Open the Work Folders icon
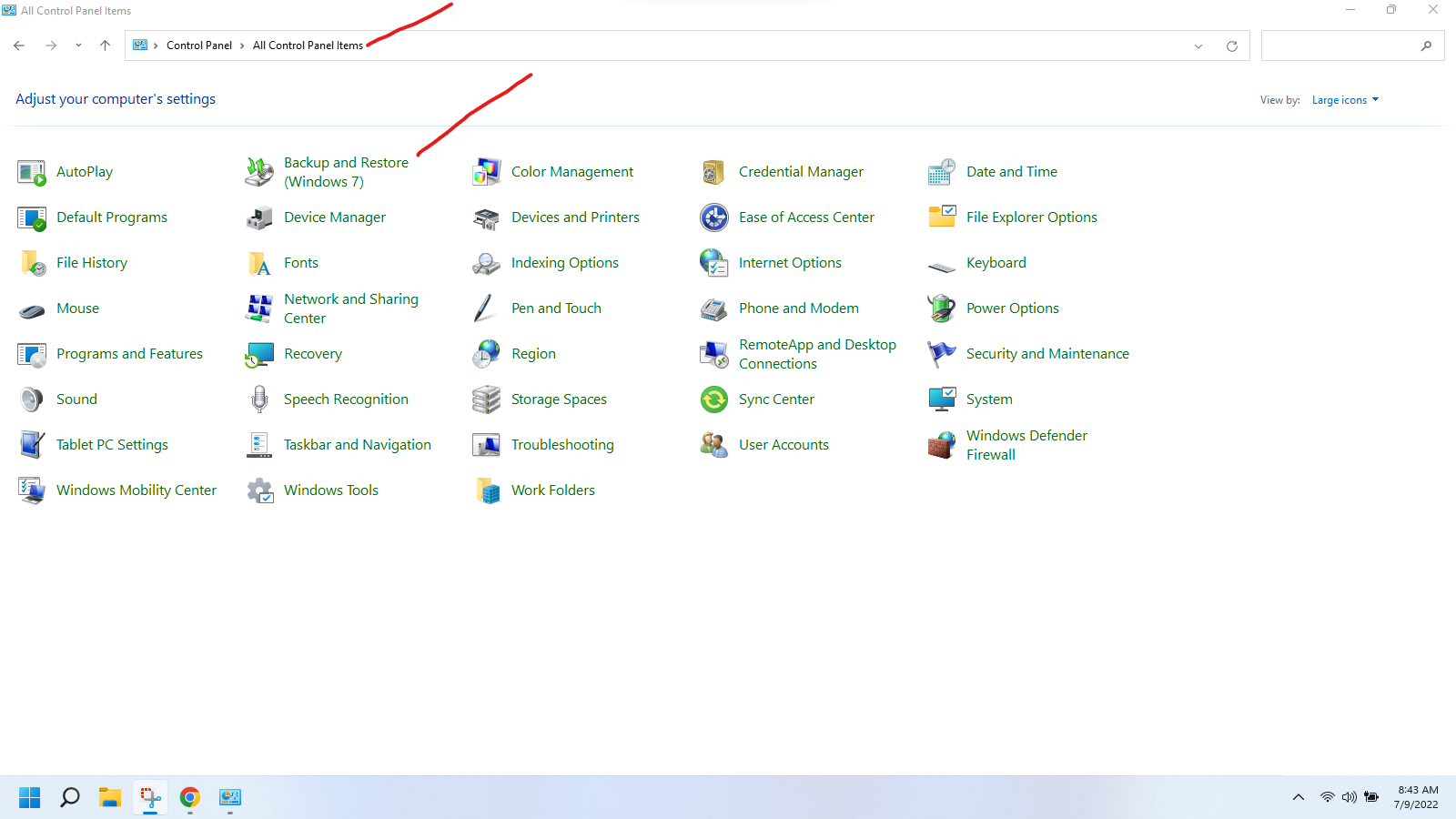The width and height of the screenshot is (1456, 819). (487, 490)
